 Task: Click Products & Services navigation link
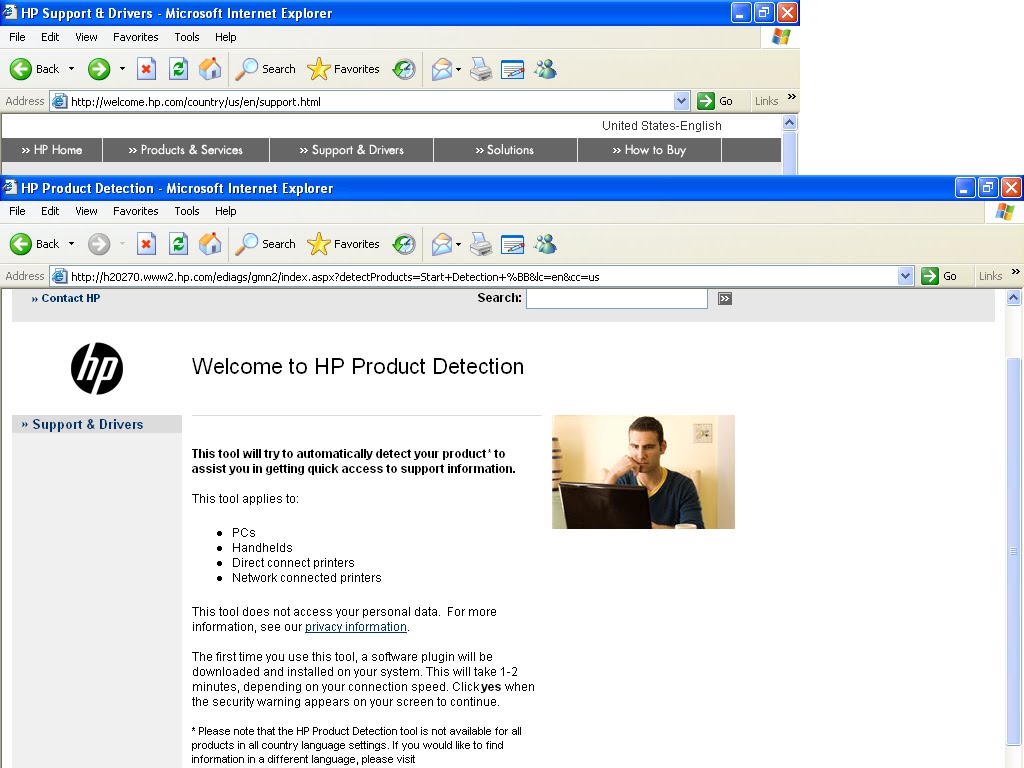coord(185,150)
